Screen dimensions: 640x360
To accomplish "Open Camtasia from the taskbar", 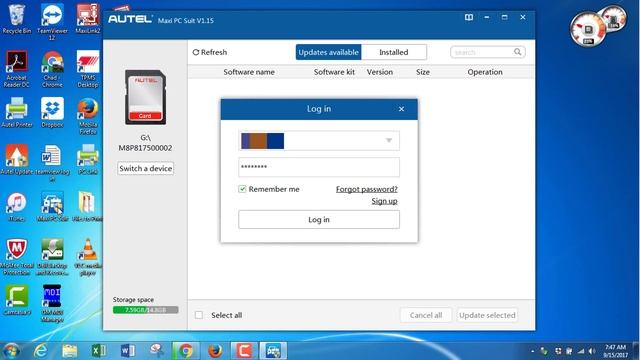I will click(244, 351).
